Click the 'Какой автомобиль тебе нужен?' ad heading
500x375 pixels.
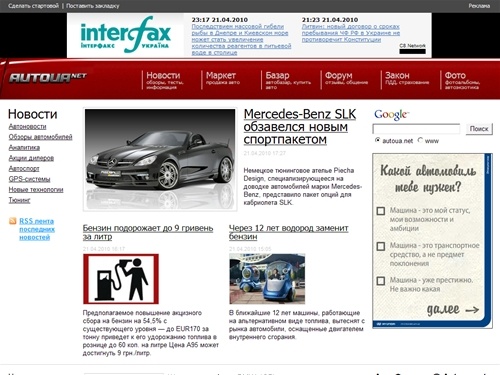[x=428, y=179]
